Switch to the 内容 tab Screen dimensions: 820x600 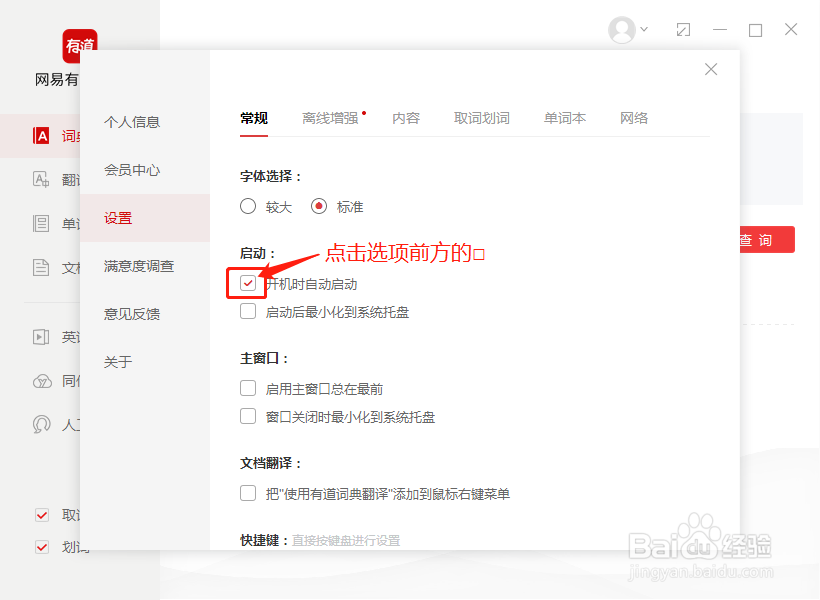click(x=406, y=118)
